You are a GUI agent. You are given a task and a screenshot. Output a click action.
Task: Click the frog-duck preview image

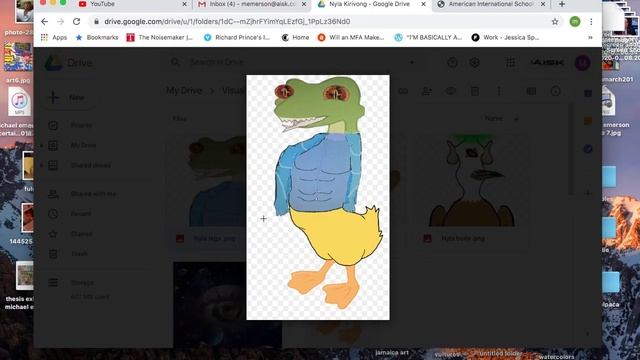click(318, 197)
